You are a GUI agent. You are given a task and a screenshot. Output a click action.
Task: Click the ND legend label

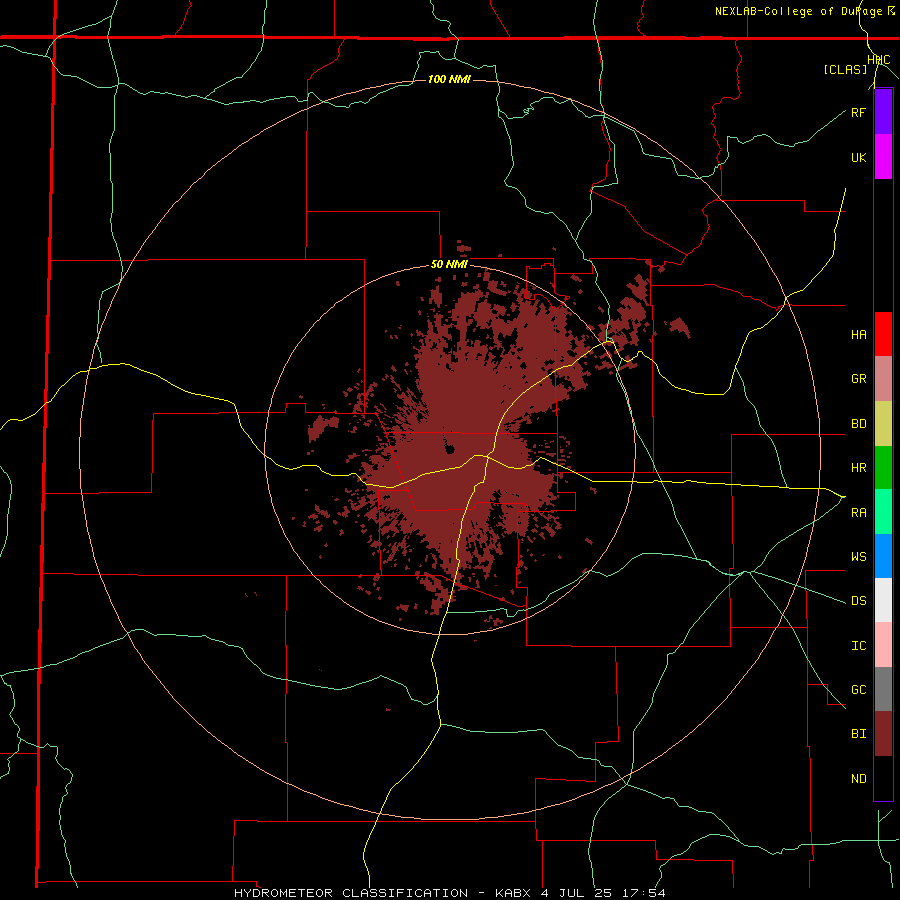(858, 779)
